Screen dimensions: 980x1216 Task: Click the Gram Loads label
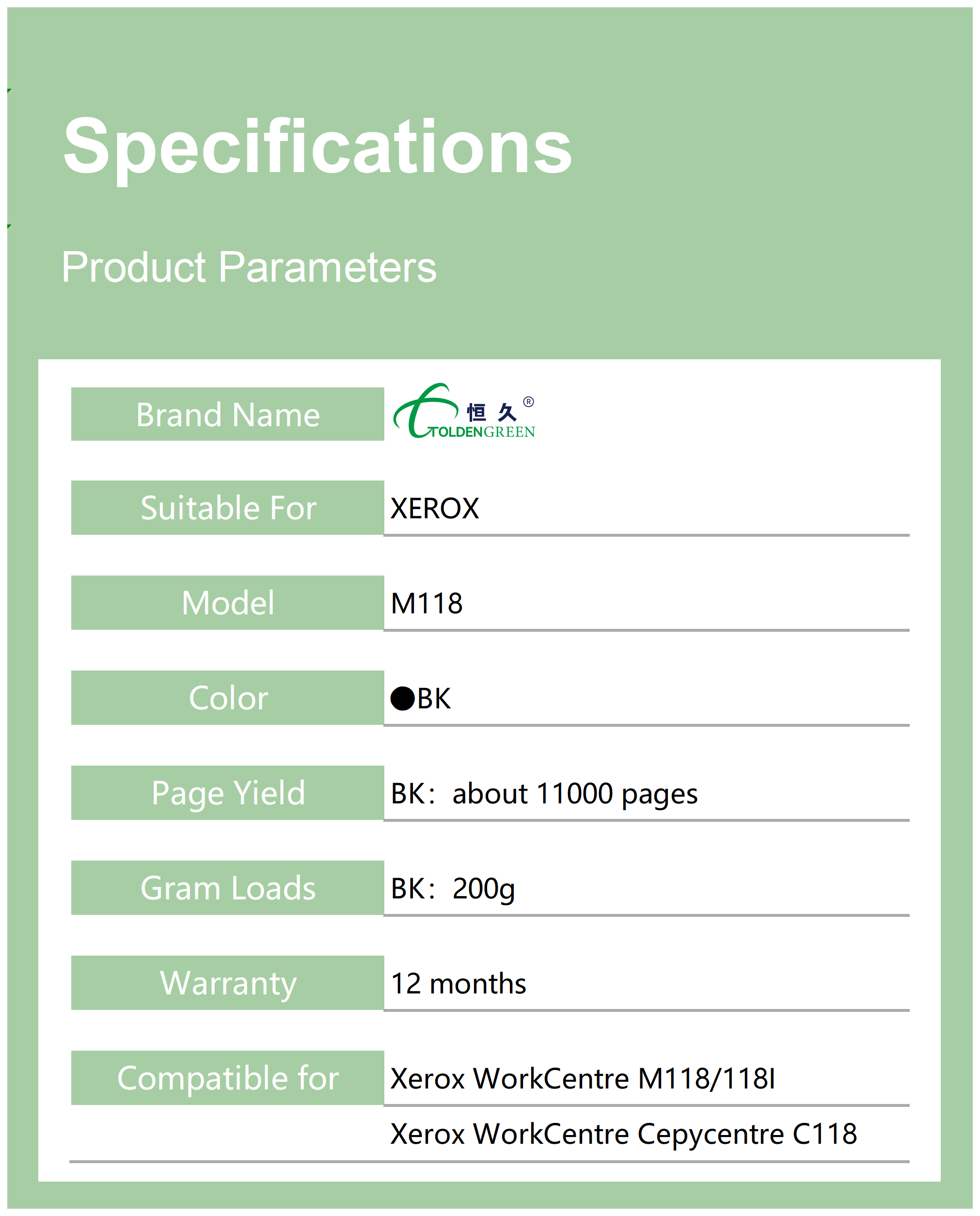point(227,888)
